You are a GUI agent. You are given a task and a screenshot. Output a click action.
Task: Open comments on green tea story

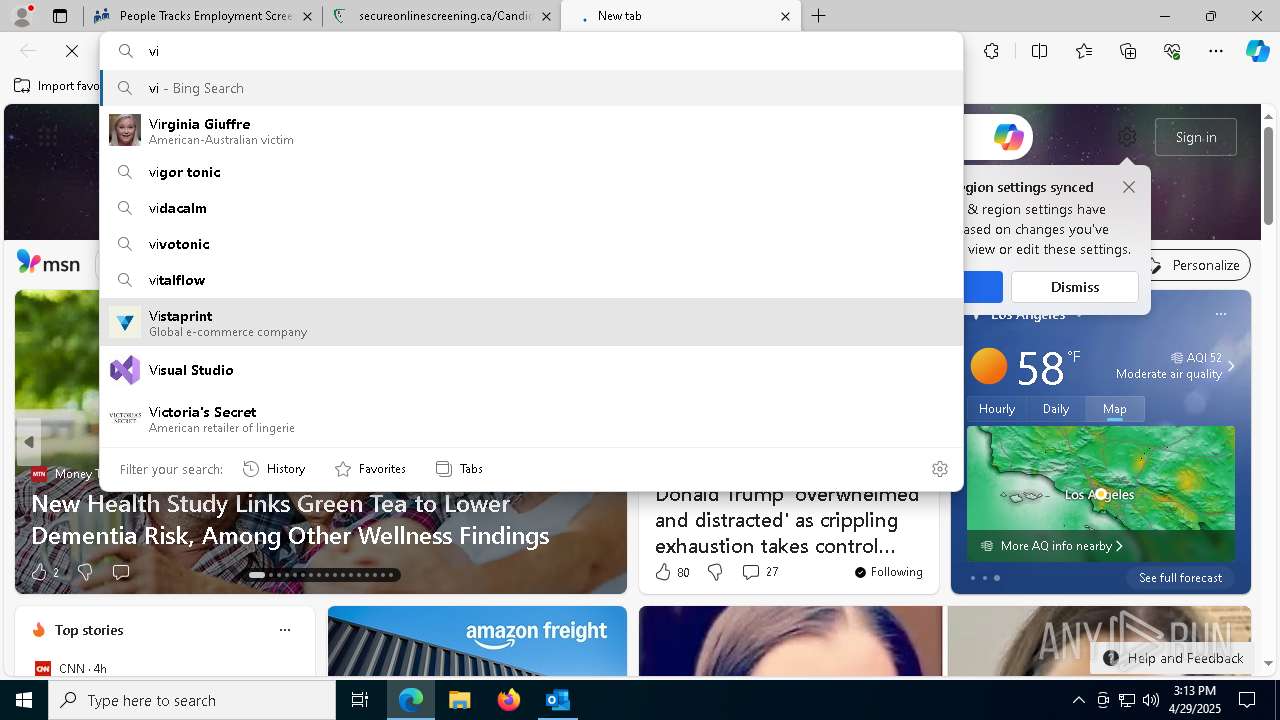[121, 572]
